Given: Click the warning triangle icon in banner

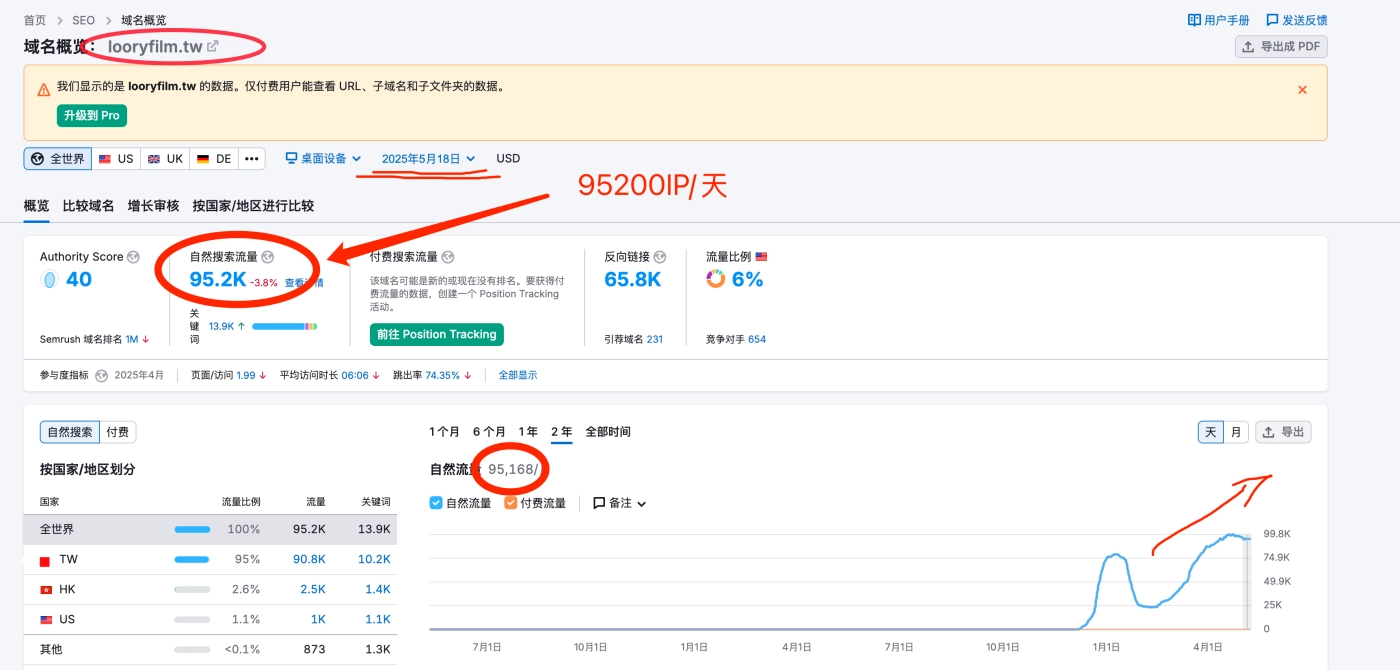Looking at the screenshot, I should point(44,90).
